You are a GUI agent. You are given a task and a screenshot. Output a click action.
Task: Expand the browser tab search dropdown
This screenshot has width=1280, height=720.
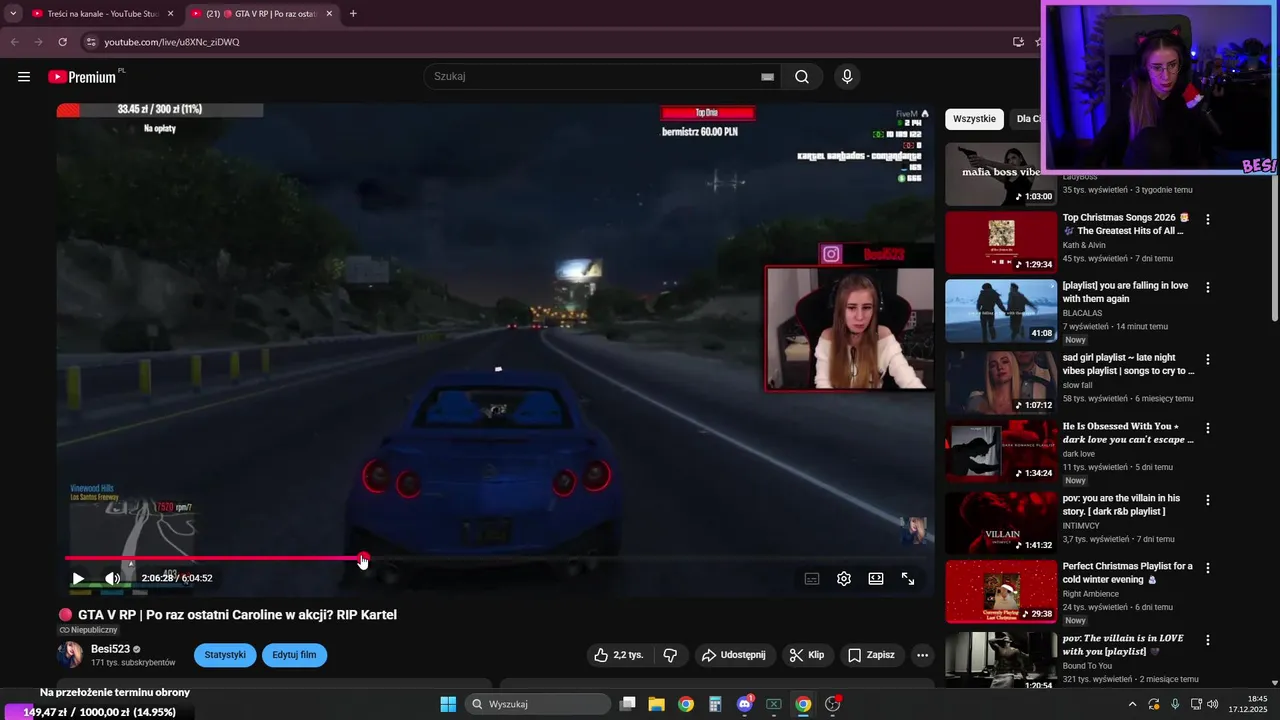coord(13,14)
